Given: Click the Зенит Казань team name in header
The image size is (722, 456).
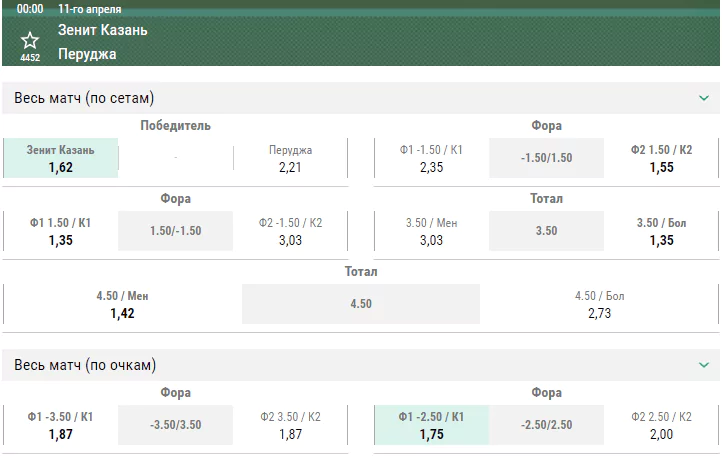Looking at the screenshot, I should tap(103, 30).
